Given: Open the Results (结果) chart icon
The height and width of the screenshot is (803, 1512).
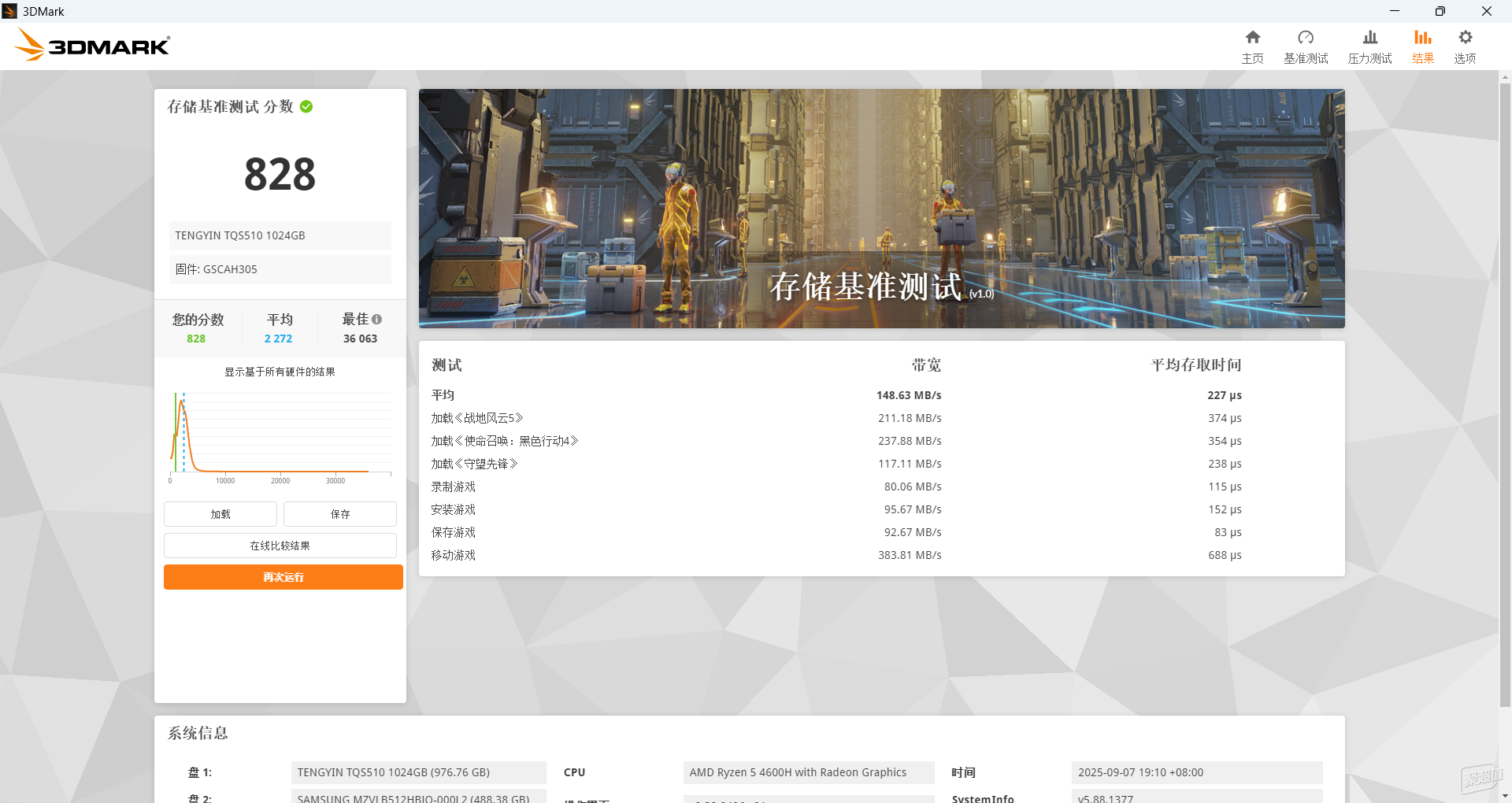Looking at the screenshot, I should pos(1422,38).
